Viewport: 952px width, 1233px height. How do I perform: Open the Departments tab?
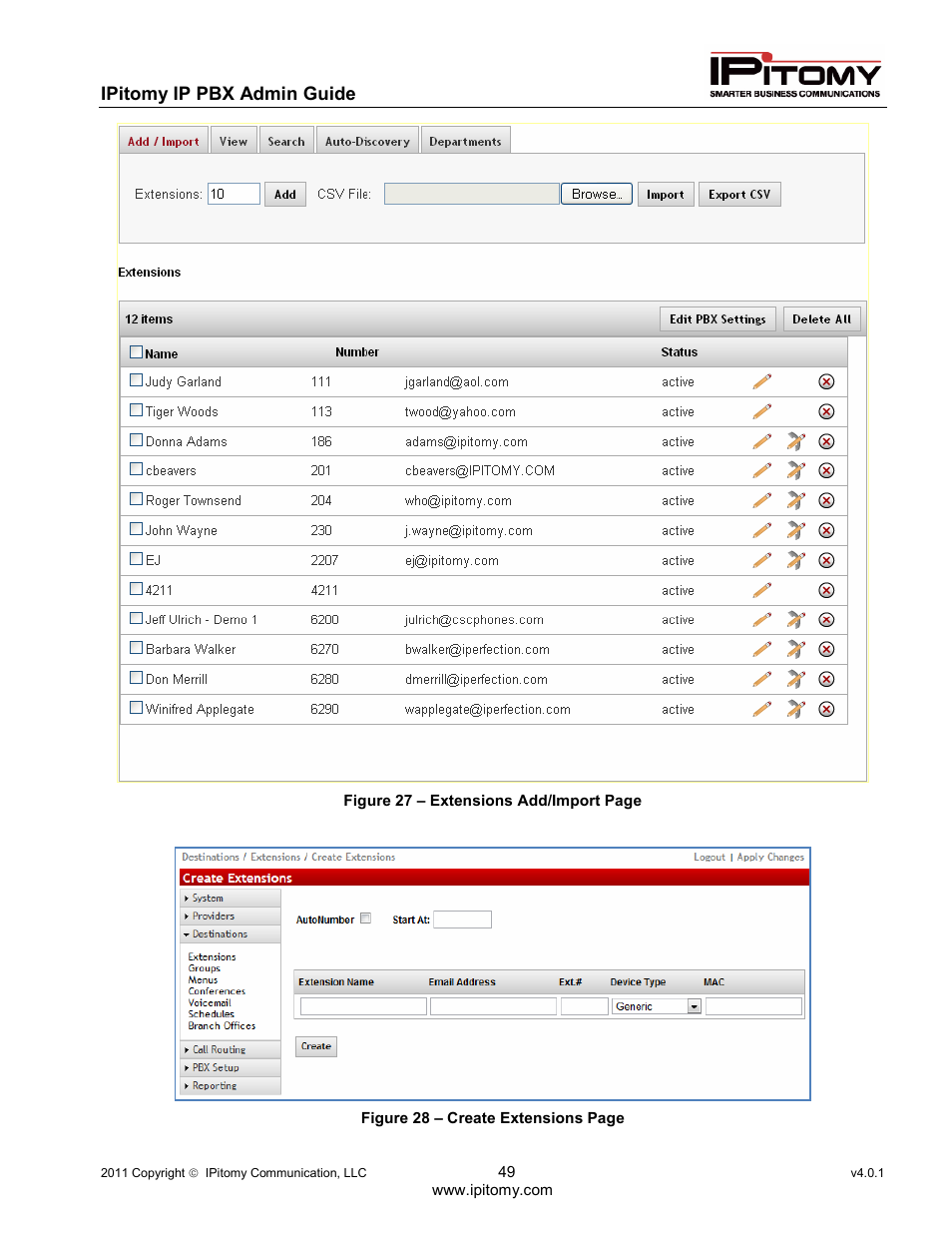[465, 141]
